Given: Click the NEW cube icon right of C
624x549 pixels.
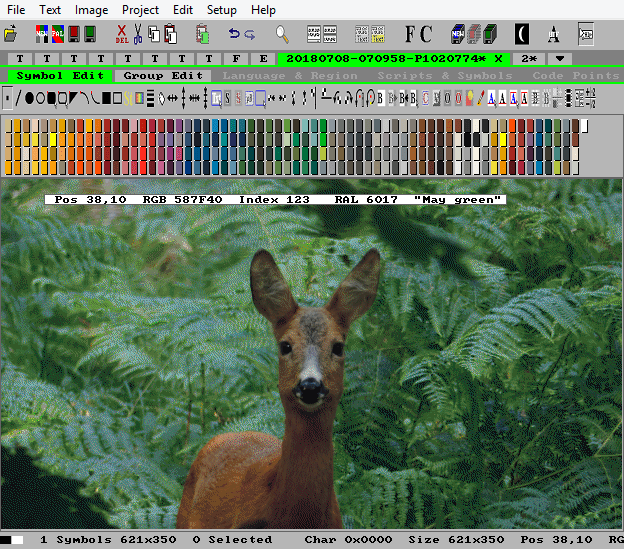Looking at the screenshot, I should [458, 34].
